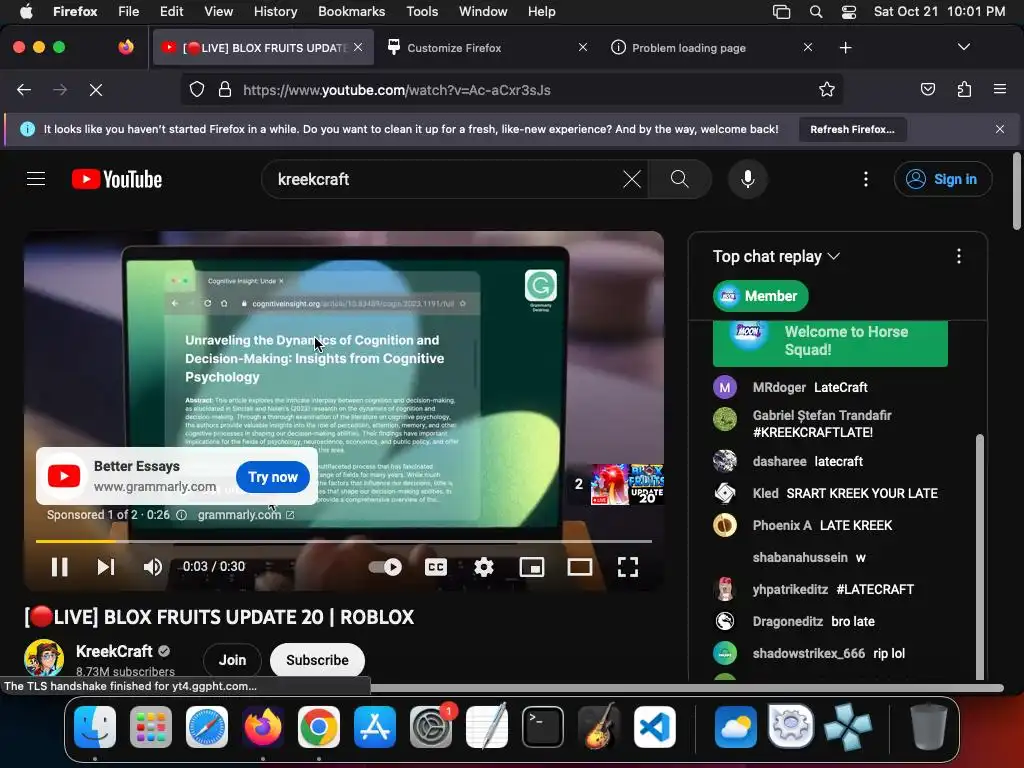Open YouTube settings three-dot menu
The image size is (1024, 768).
pos(866,179)
